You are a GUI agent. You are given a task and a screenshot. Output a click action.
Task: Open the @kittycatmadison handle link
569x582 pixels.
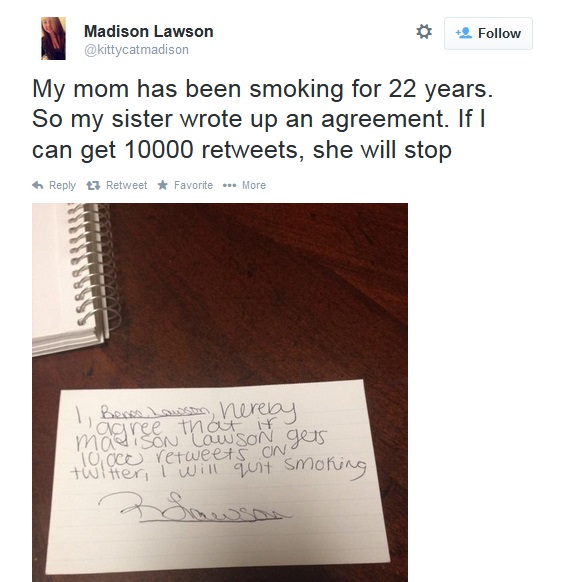point(137,49)
